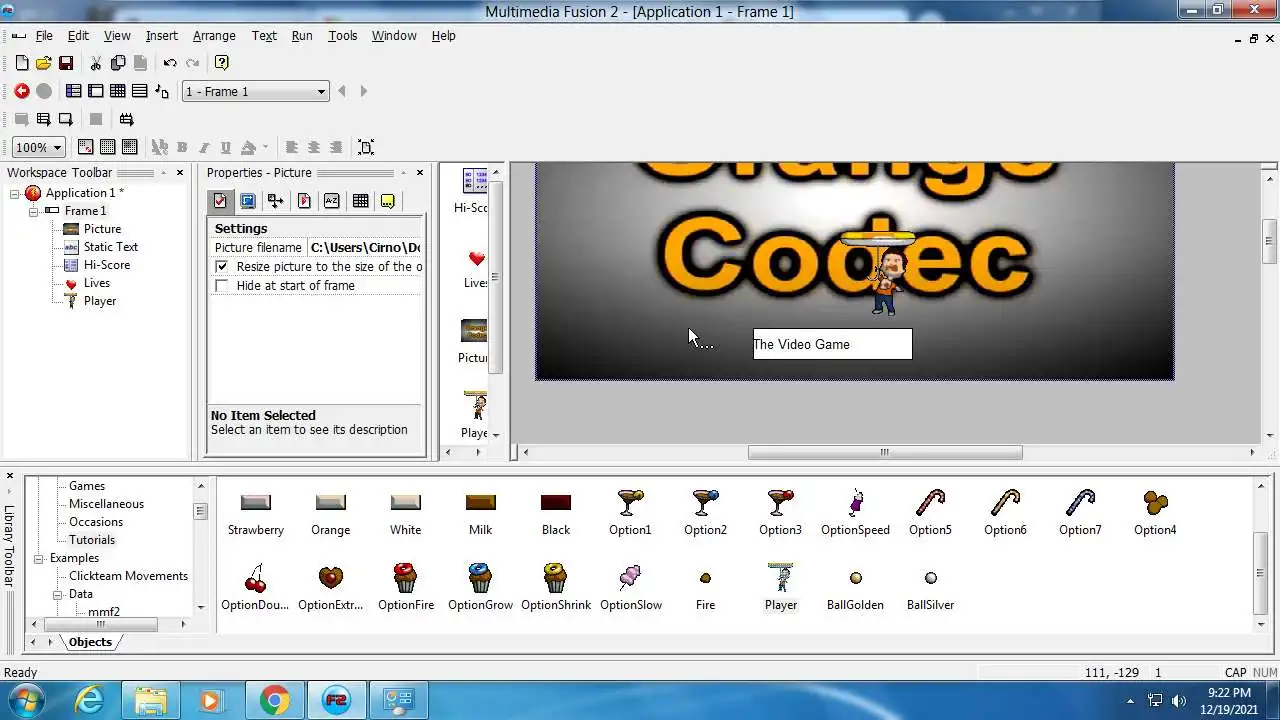Select Hi-Score in workspace tree
This screenshot has width=1280, height=720.
tap(107, 265)
